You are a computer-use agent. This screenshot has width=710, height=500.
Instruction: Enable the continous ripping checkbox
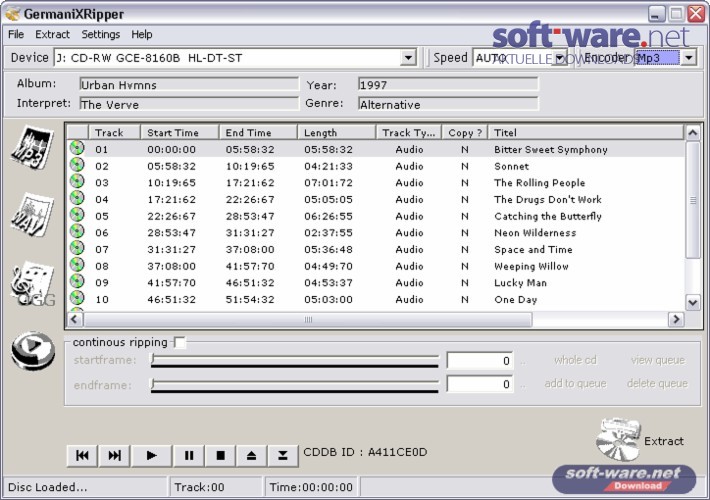tap(180, 342)
